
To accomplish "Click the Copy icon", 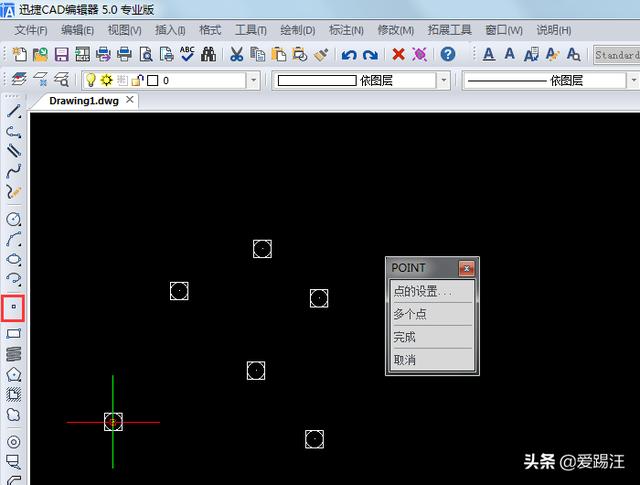I will point(258,54).
